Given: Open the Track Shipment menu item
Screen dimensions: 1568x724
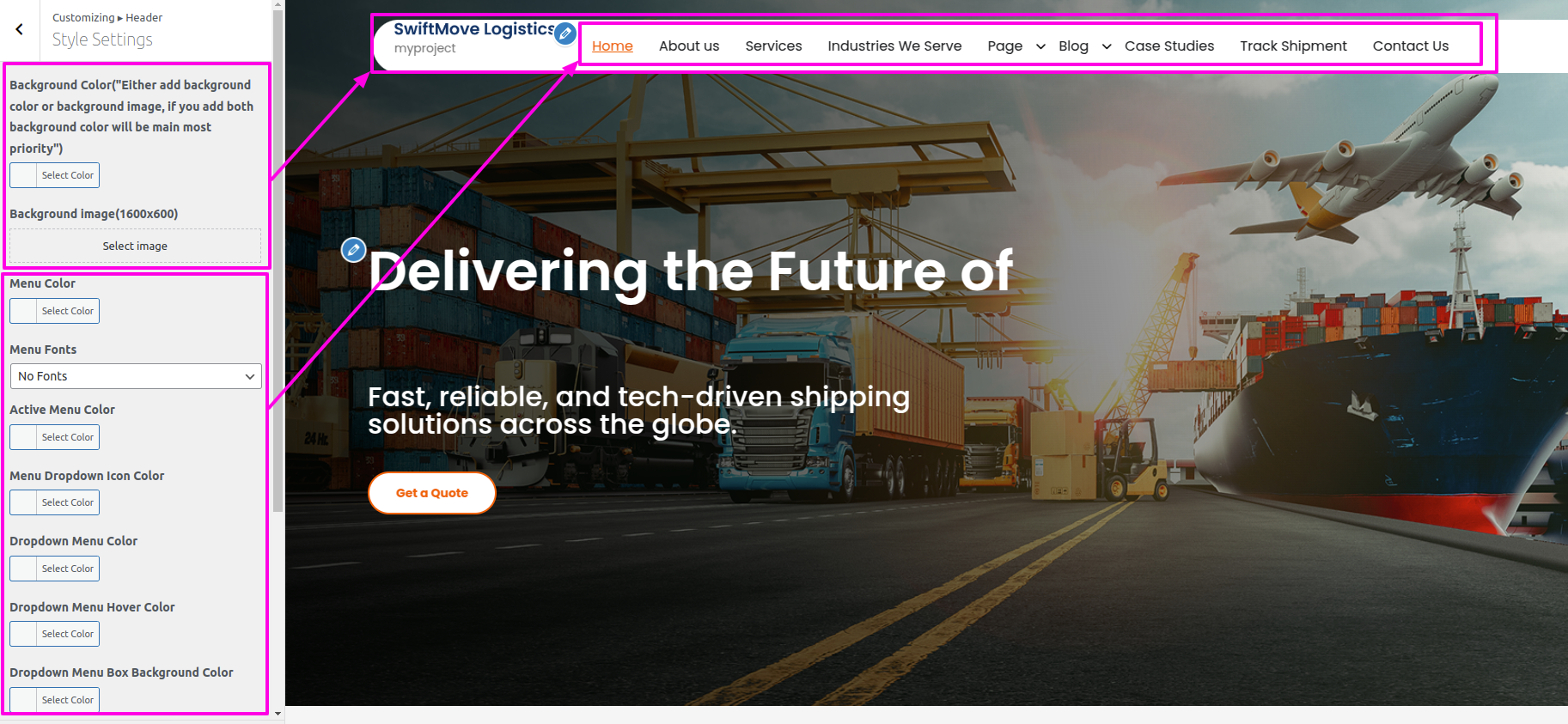Looking at the screenshot, I should pyautogui.click(x=1293, y=46).
